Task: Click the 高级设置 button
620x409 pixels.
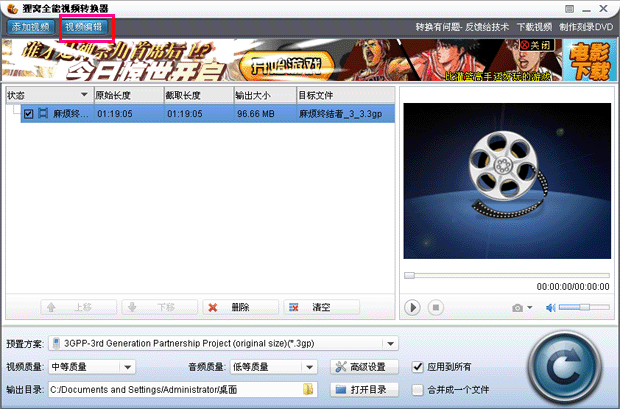Action: click(x=366, y=366)
